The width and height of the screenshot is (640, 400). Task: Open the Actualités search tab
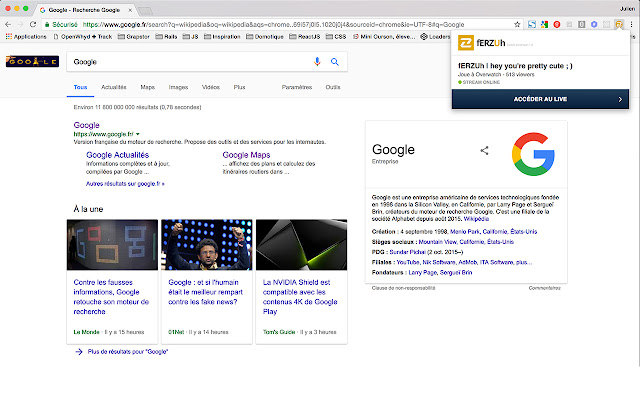click(114, 87)
